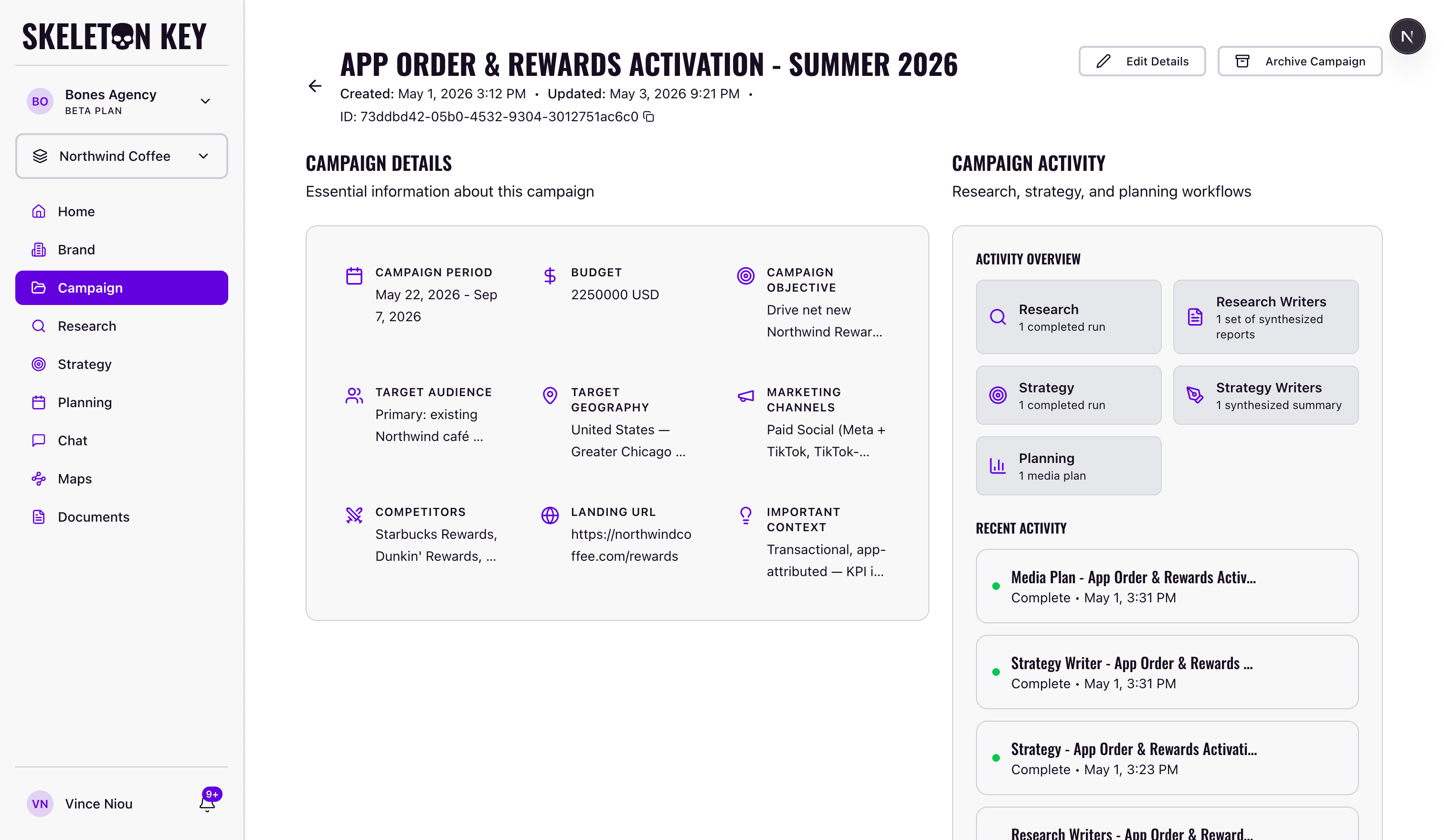The width and height of the screenshot is (1444, 840).
Task: Click the bar chart icon in the Planning card
Action: [998, 465]
